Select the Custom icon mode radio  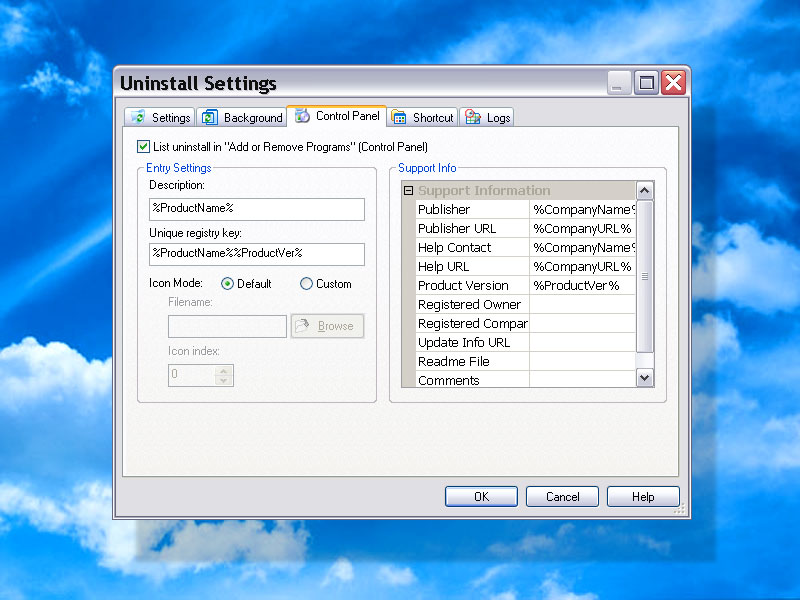(x=306, y=284)
